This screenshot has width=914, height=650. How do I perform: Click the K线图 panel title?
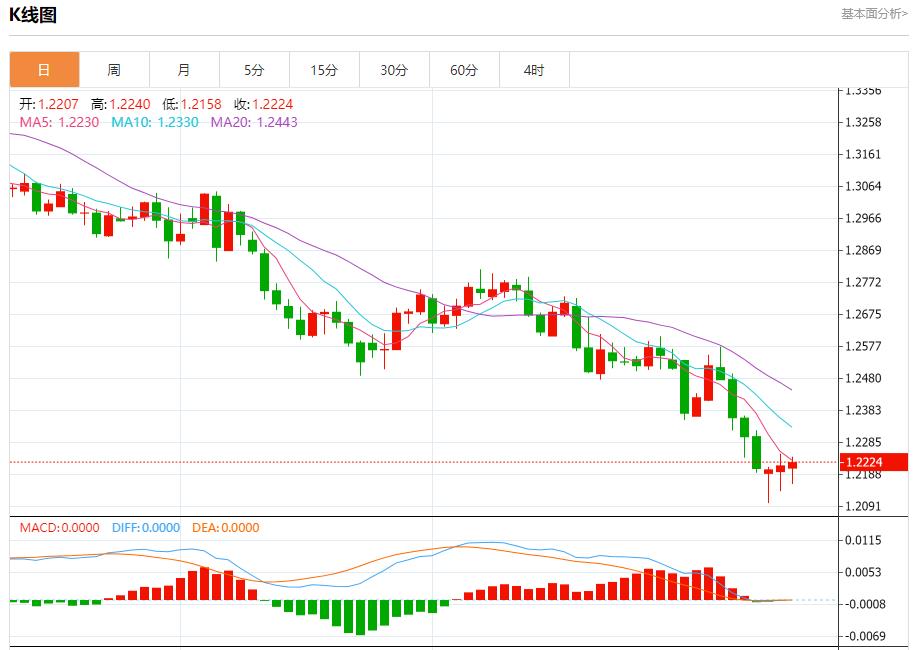[x=33, y=15]
